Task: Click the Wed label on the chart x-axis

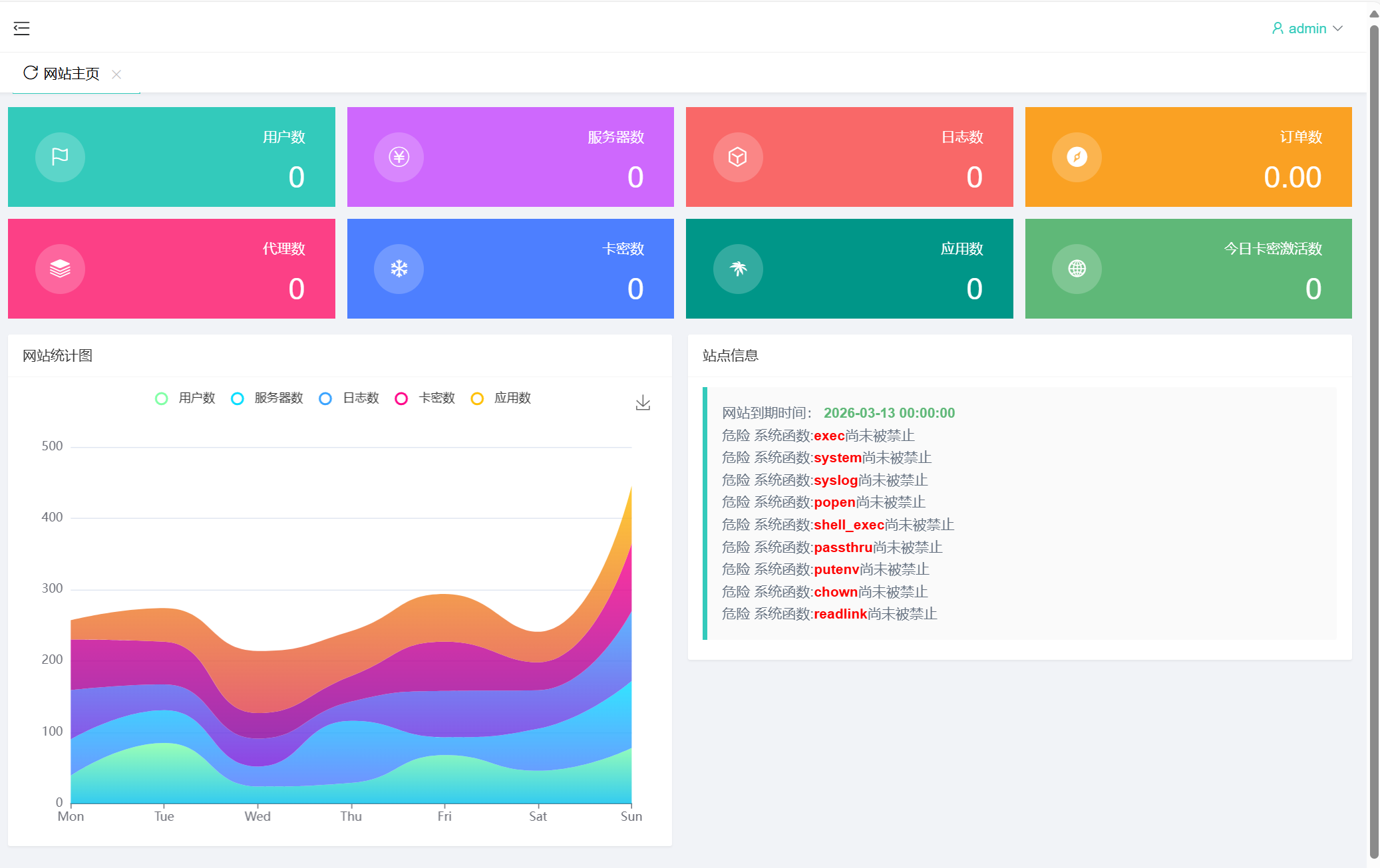Action: point(258,816)
